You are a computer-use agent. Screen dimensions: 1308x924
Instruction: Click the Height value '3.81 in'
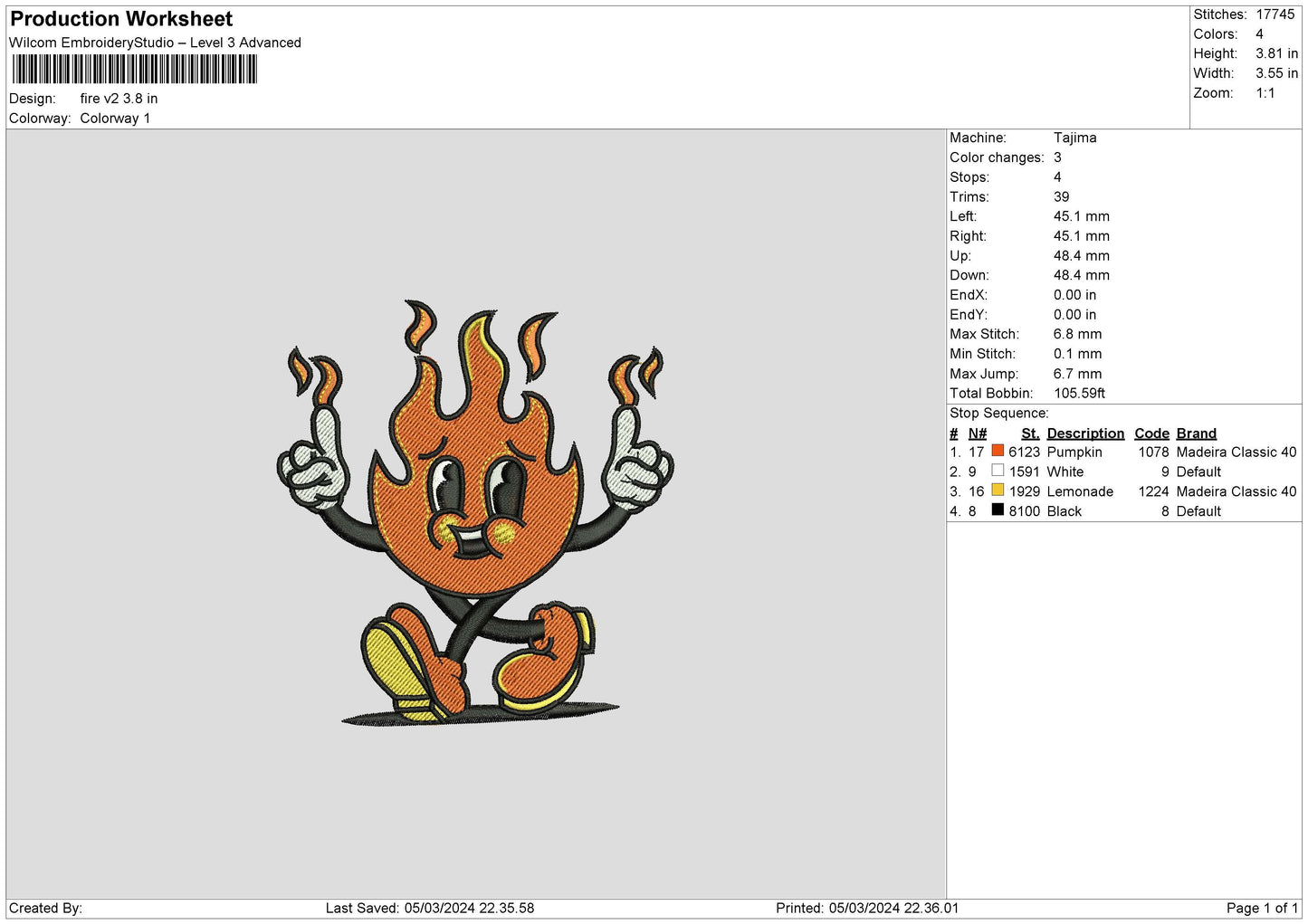click(1276, 53)
